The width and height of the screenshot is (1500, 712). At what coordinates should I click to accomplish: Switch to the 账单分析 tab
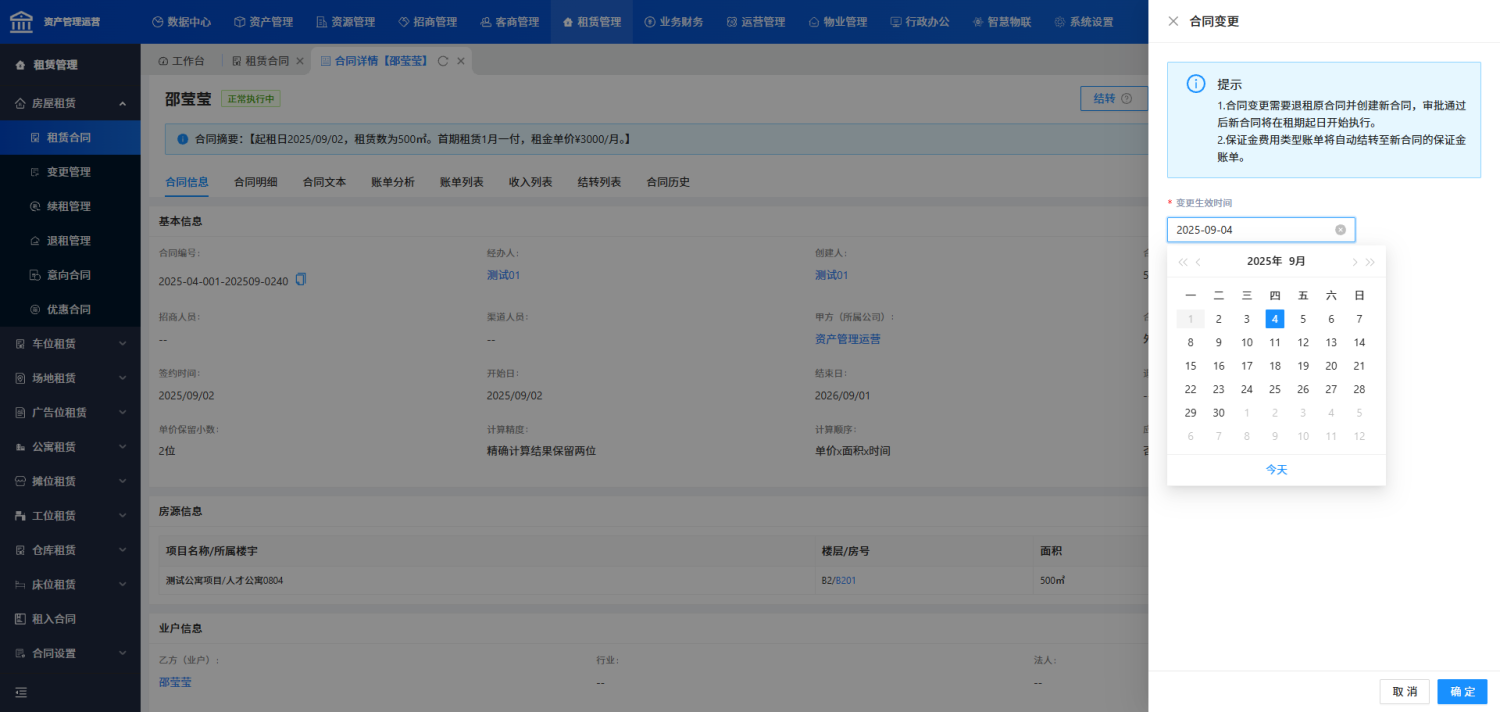[x=393, y=182]
